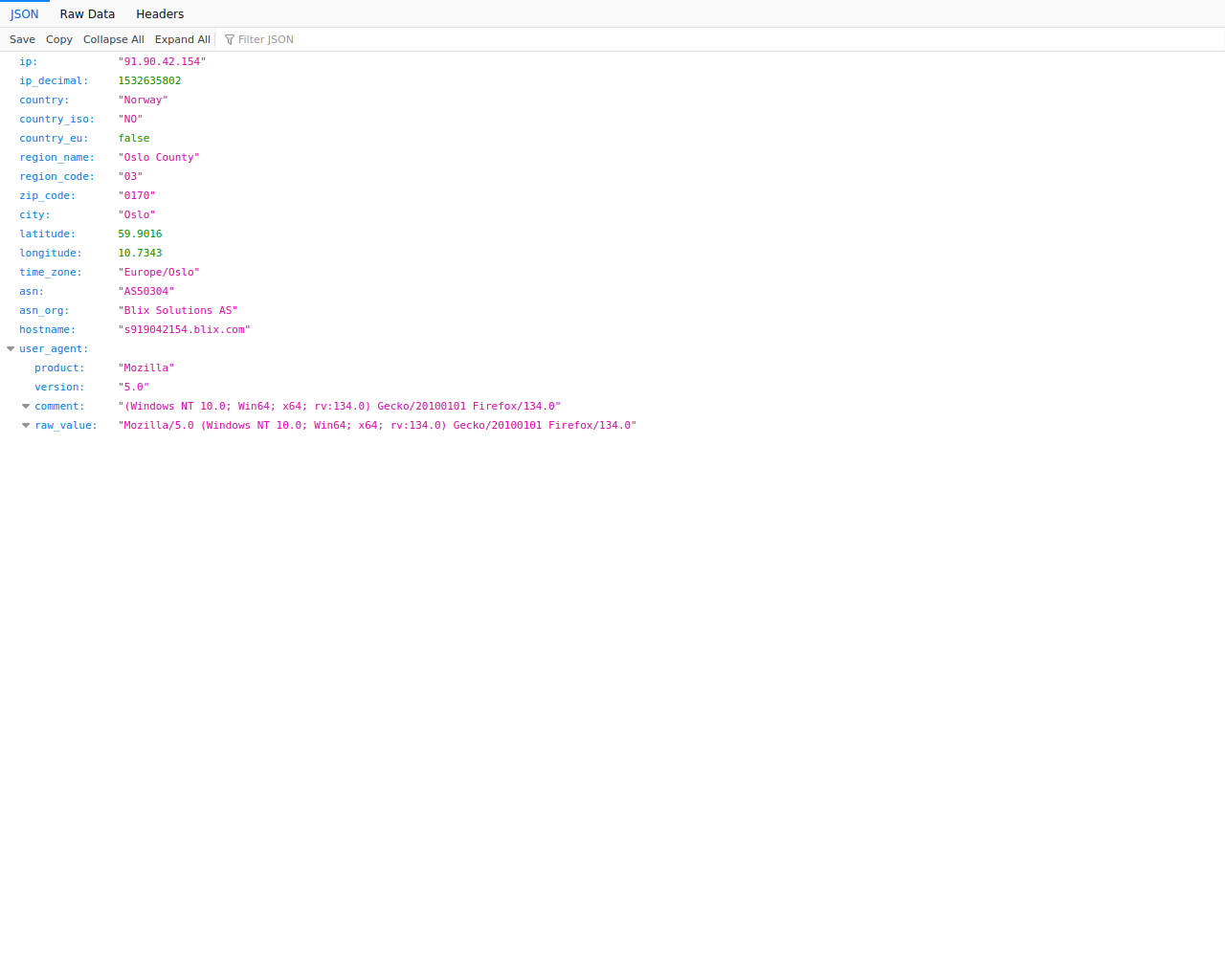The image size is (1225, 980).
Task: Select the false value
Action: [x=134, y=139]
